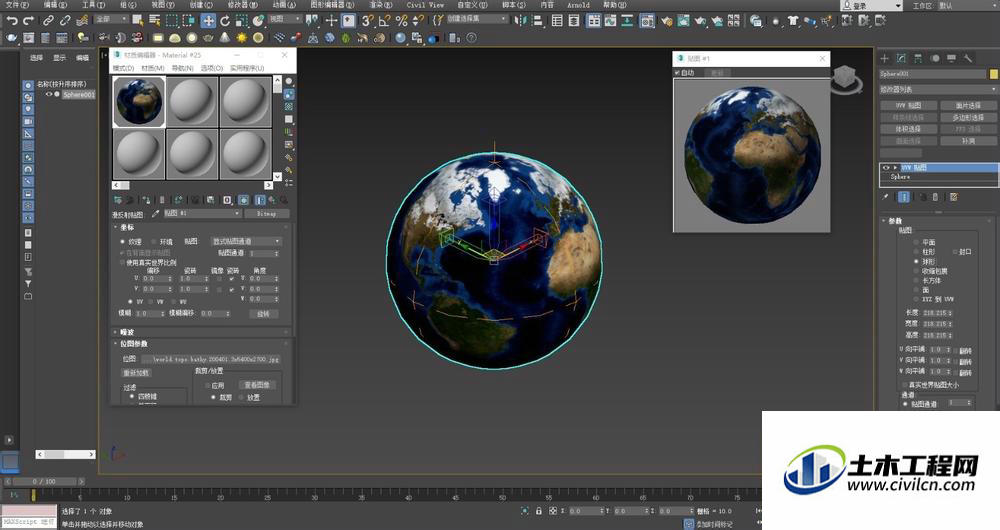
Task: Click the selection lock icon in status bar
Action: pos(539,511)
